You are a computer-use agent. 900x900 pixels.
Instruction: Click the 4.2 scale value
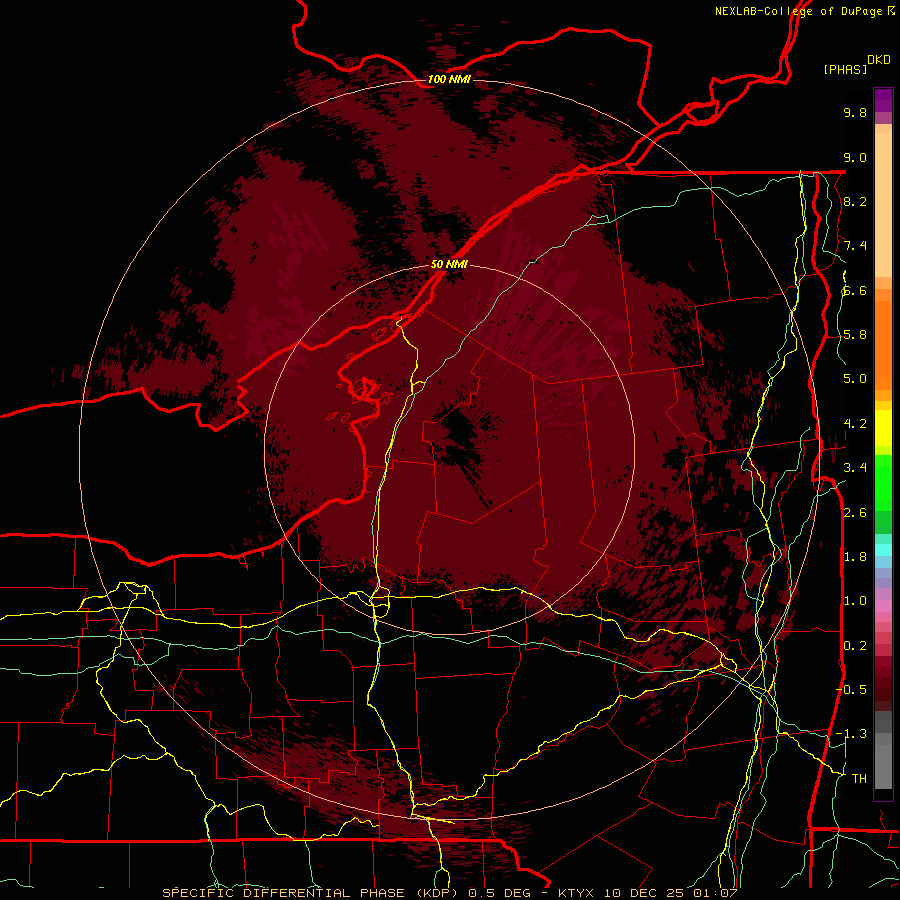click(855, 424)
